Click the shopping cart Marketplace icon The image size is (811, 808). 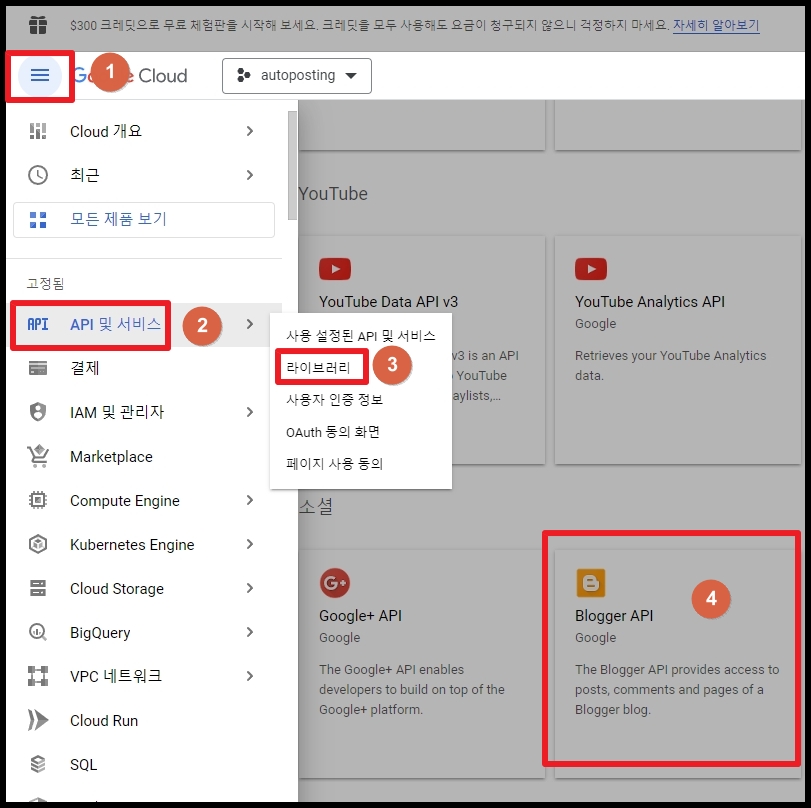click(x=38, y=456)
